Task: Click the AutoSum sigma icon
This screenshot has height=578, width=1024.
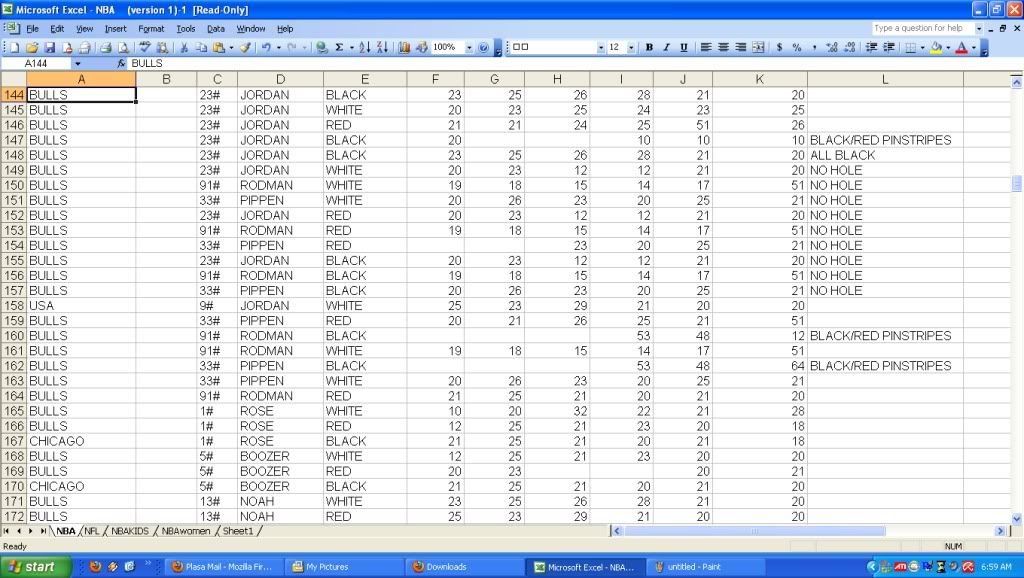Action: pyautogui.click(x=340, y=47)
